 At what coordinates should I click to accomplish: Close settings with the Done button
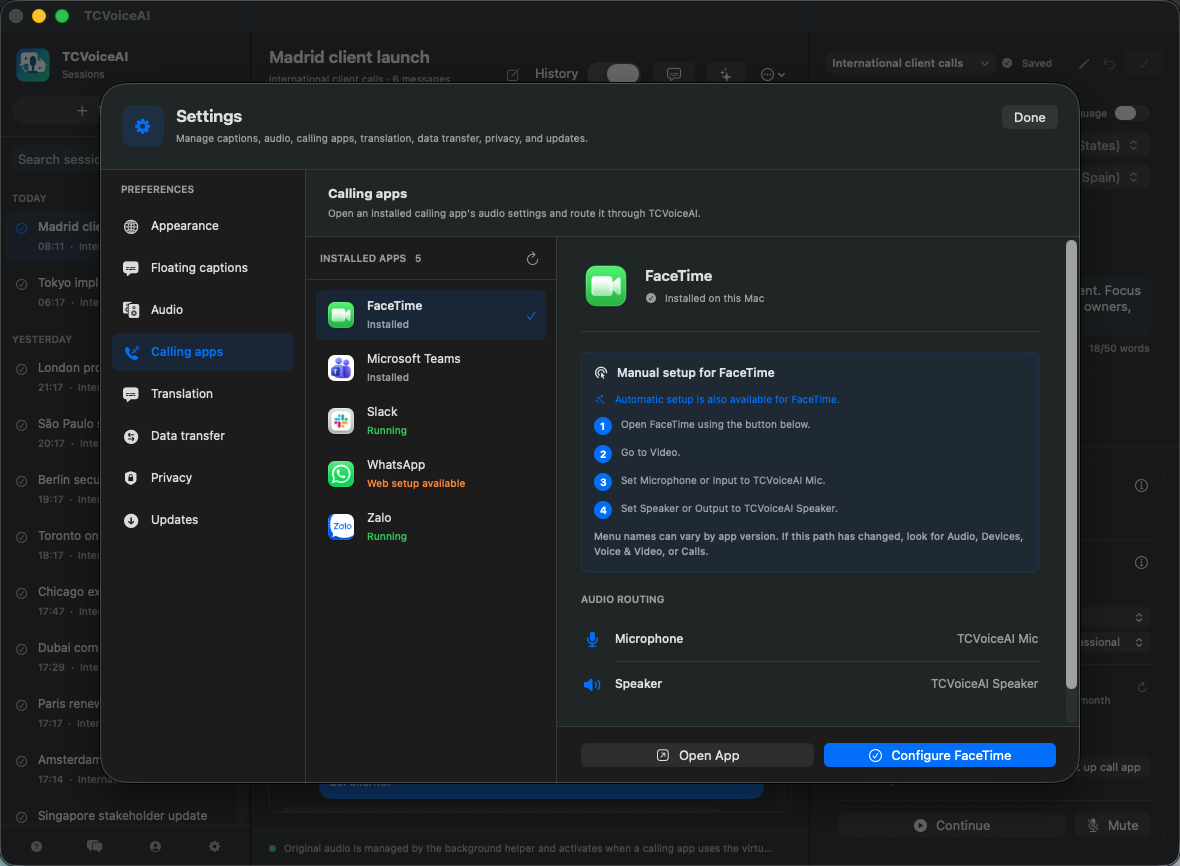coord(1029,117)
